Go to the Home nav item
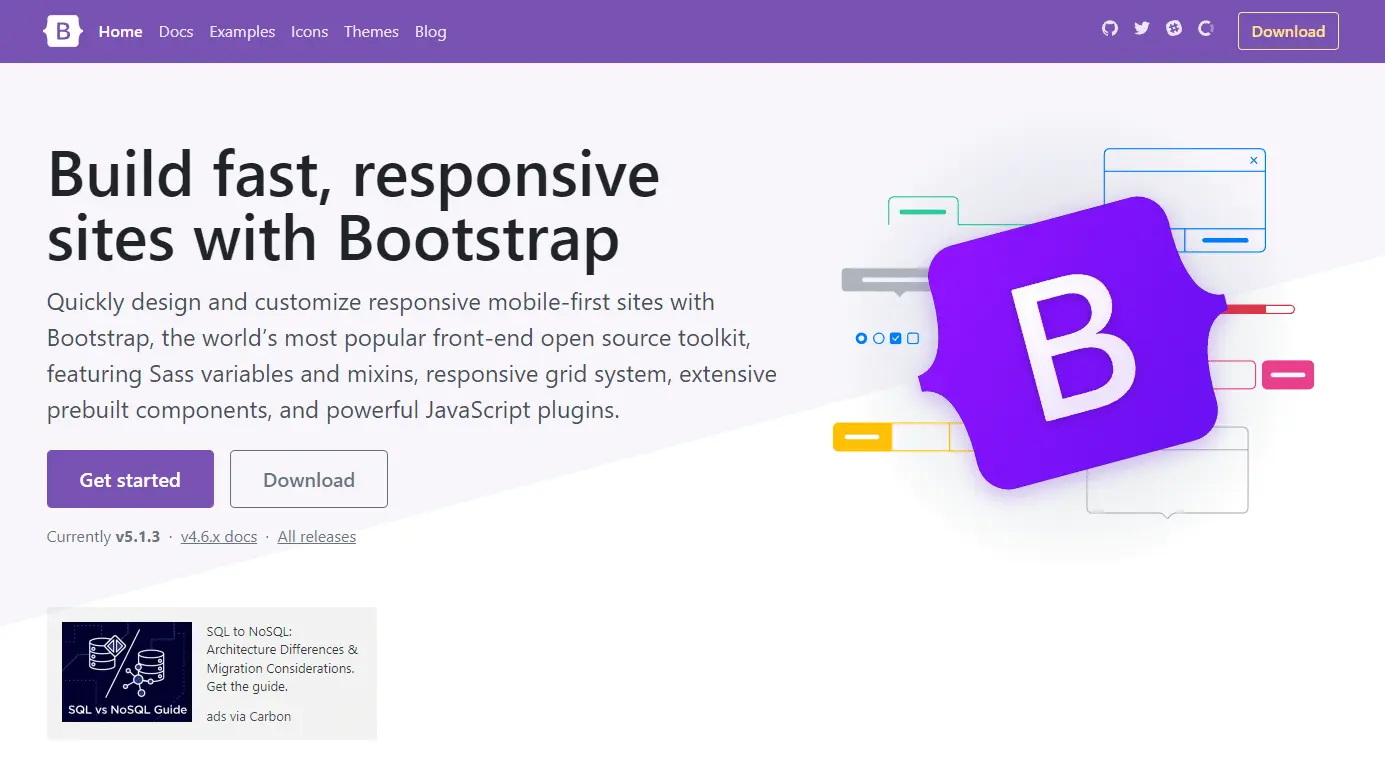 (121, 31)
